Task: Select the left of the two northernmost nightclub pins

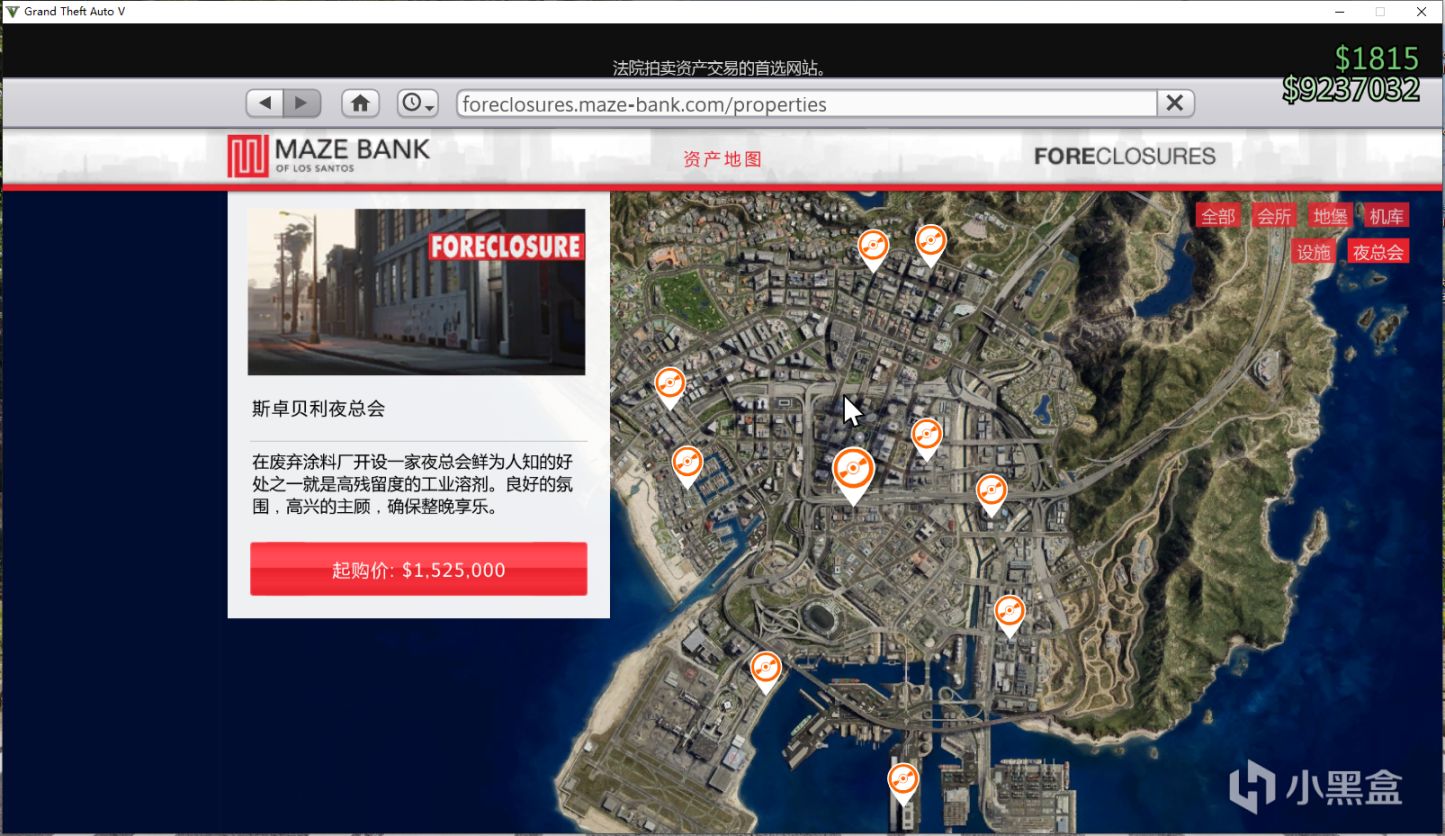Action: [x=873, y=250]
